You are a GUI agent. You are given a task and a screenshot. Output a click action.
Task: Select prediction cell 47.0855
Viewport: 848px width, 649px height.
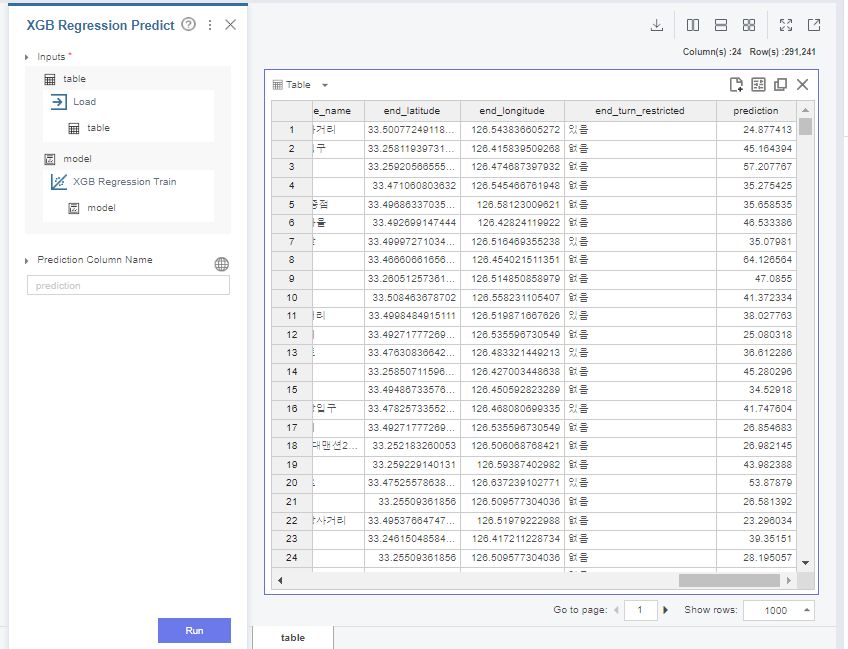tap(756, 279)
